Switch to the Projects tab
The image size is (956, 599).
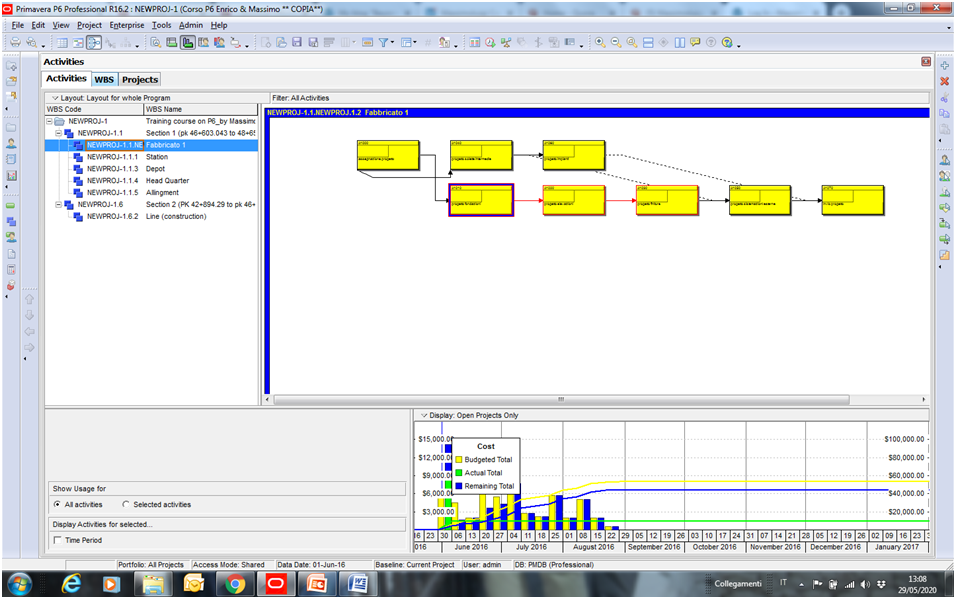point(140,79)
